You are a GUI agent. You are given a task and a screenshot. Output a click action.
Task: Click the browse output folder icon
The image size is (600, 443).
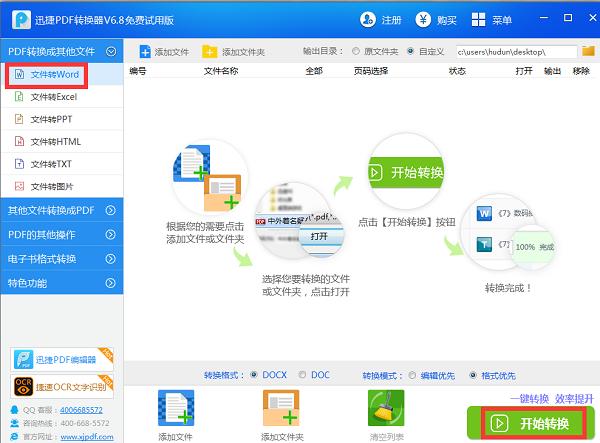point(588,51)
